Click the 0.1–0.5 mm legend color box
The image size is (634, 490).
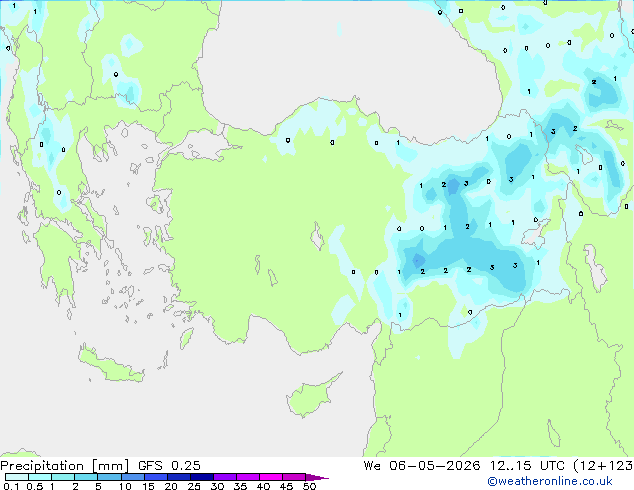(x=17, y=477)
